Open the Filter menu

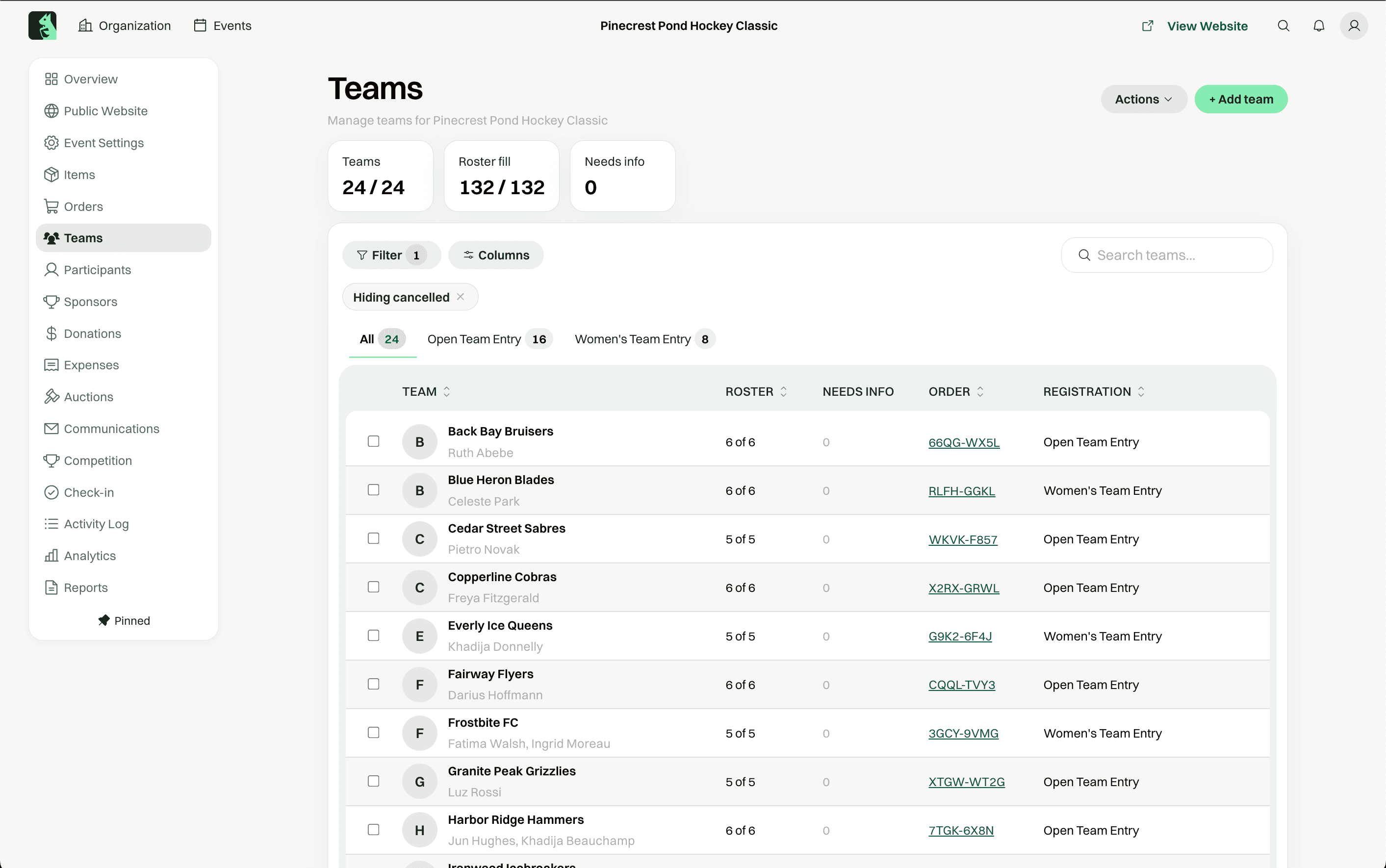[x=391, y=255]
